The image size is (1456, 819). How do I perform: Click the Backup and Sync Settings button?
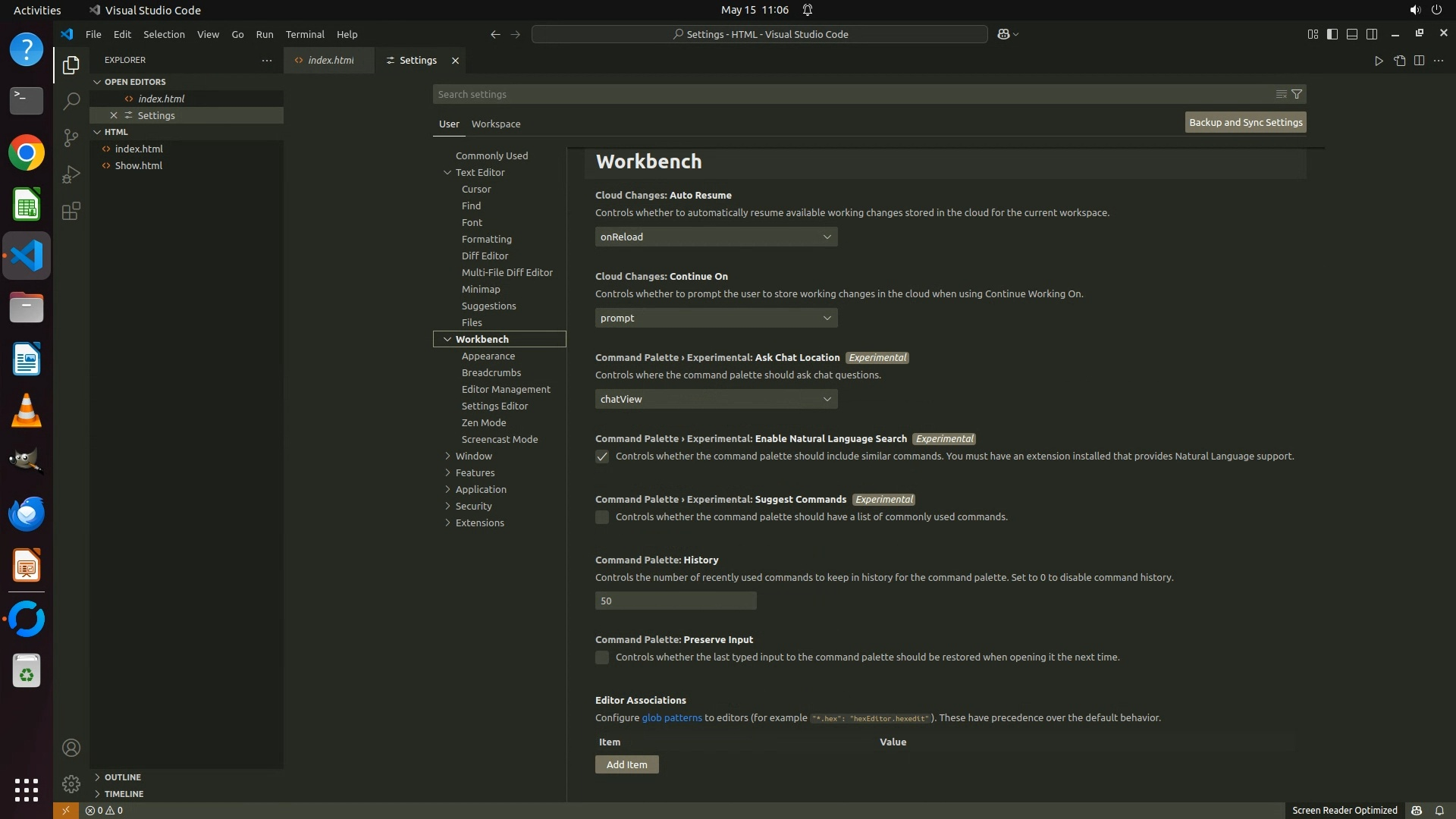[x=1245, y=122]
